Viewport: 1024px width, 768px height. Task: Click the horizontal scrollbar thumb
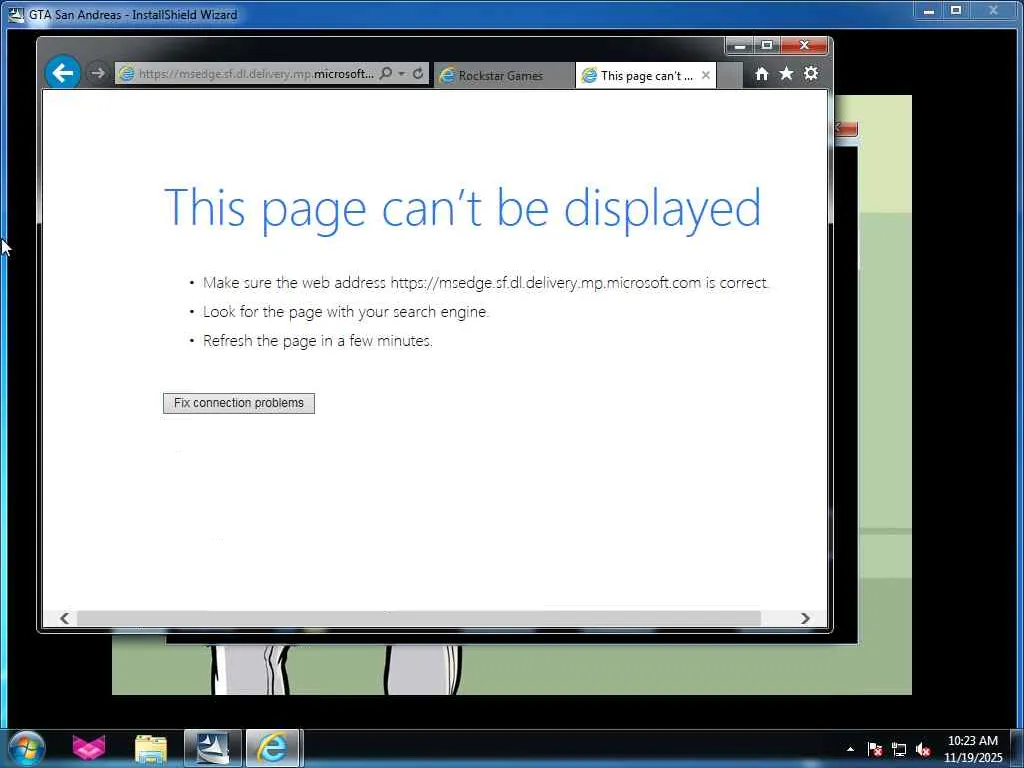coord(419,618)
